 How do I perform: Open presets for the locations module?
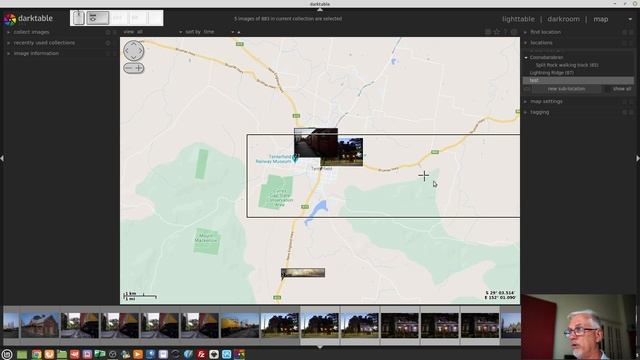tap(631, 42)
